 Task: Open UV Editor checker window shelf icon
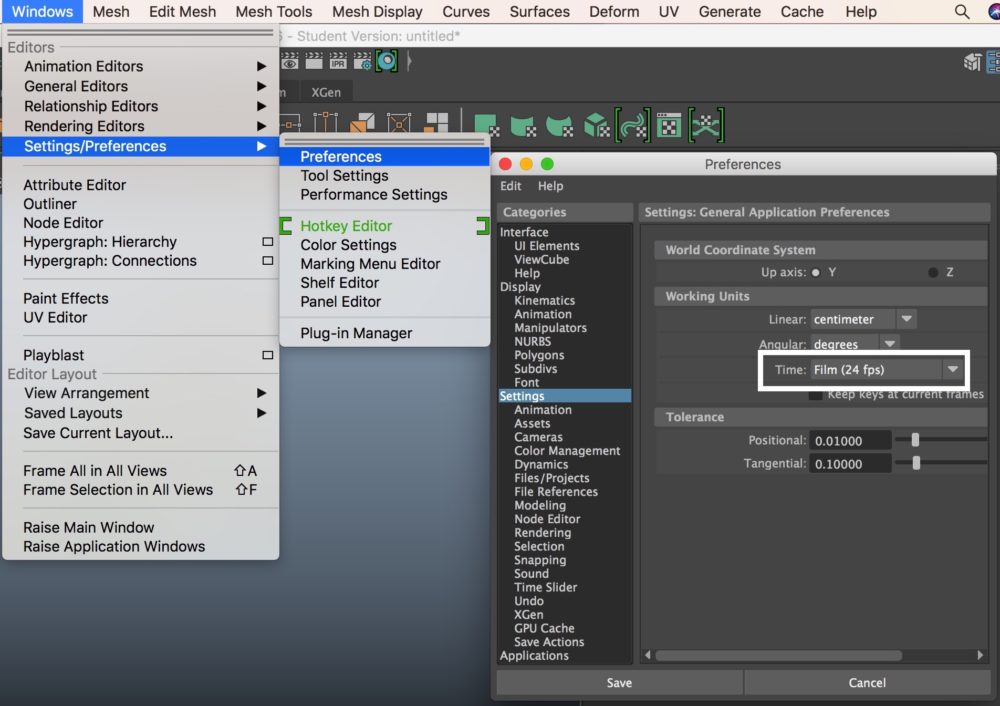pos(669,125)
